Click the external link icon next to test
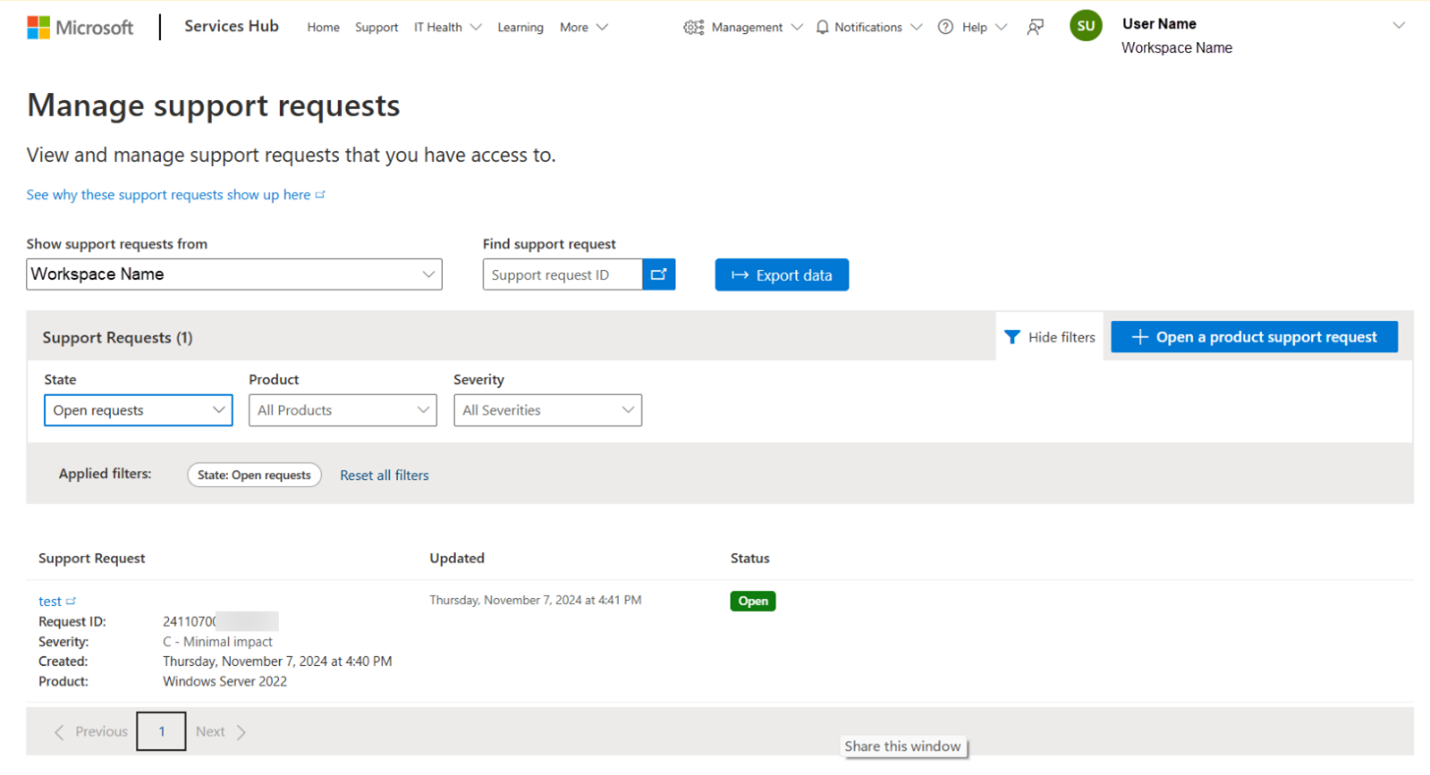Image resolution: width=1430 pixels, height=775 pixels. (71, 601)
